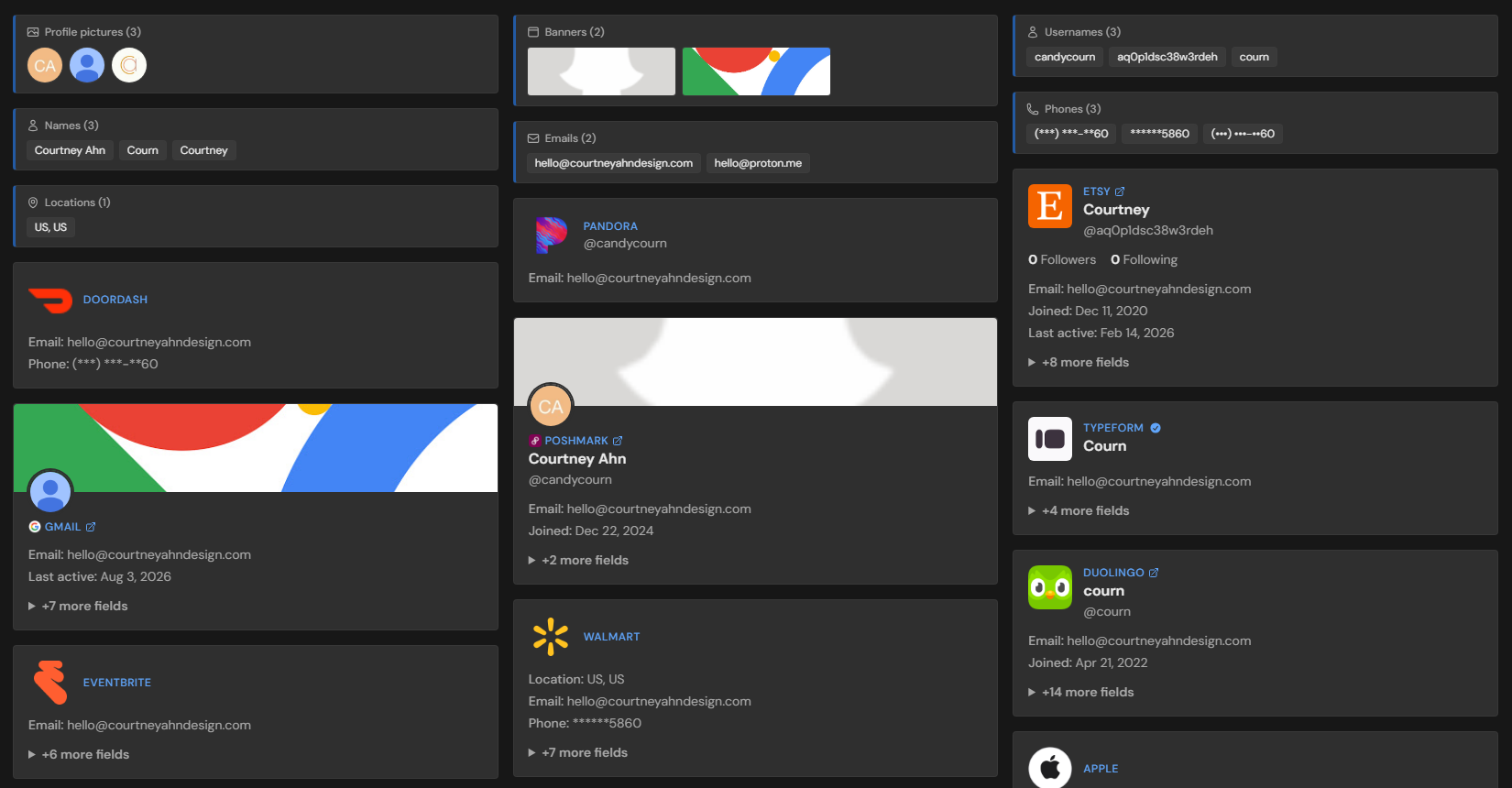Click the small Poshmark logo icon
The width and height of the screenshot is (1512, 788).
tap(535, 441)
